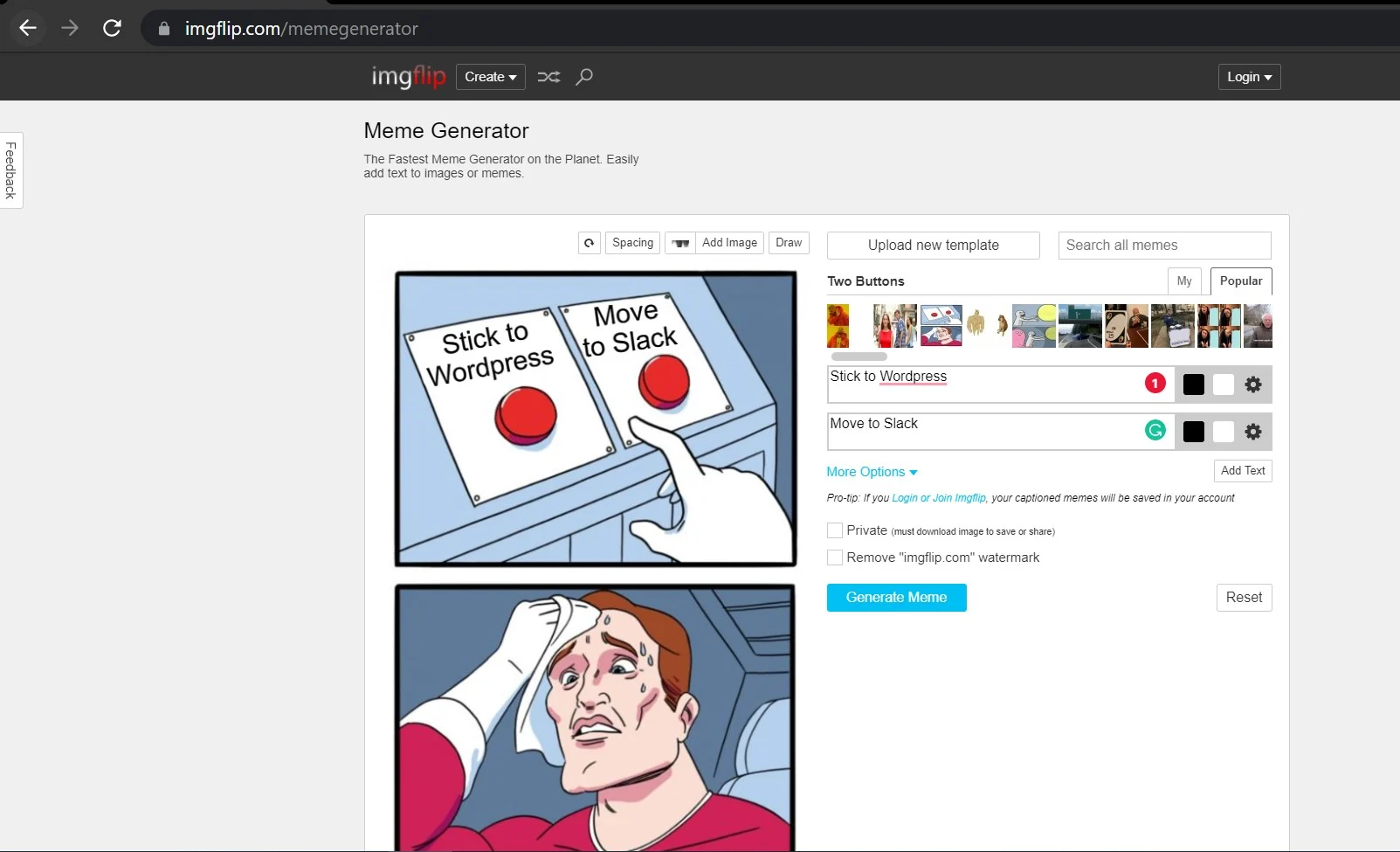Select the Gru's Plan template
The width and height of the screenshot is (1400, 852).
pyautogui.click(x=1219, y=326)
